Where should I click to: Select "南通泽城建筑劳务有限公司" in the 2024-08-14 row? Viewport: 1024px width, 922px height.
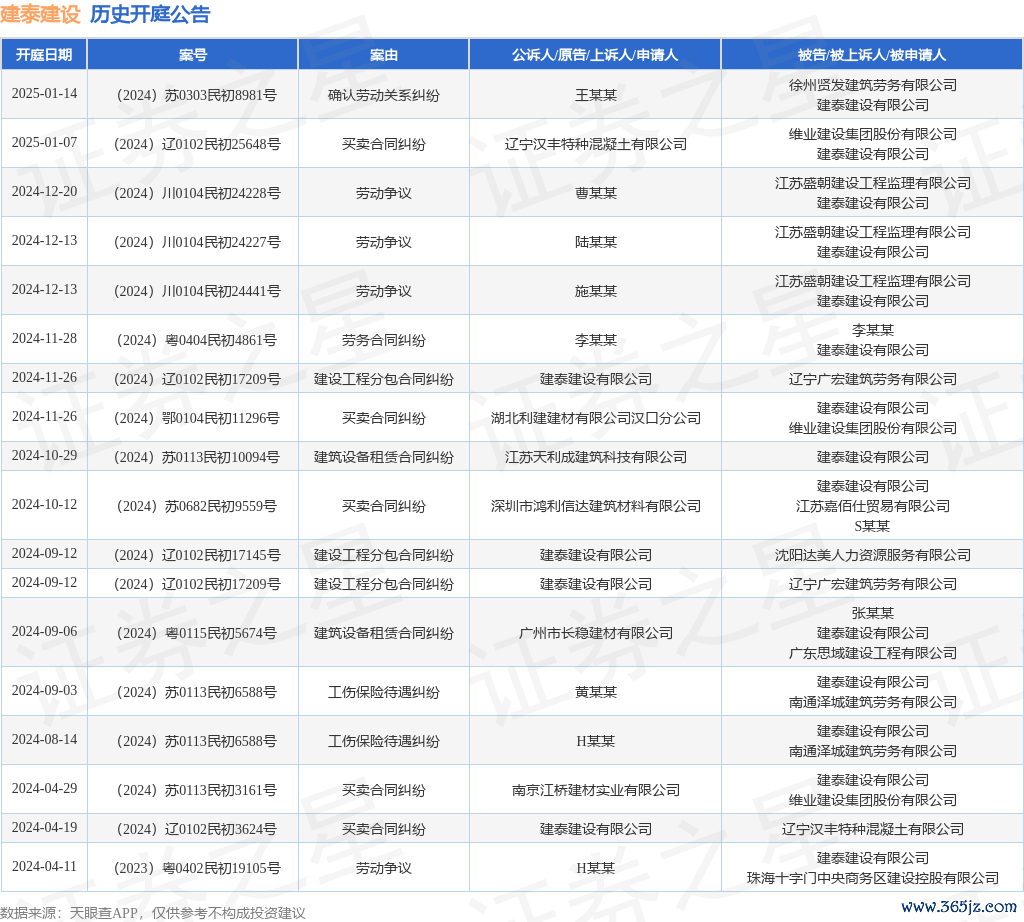click(872, 751)
